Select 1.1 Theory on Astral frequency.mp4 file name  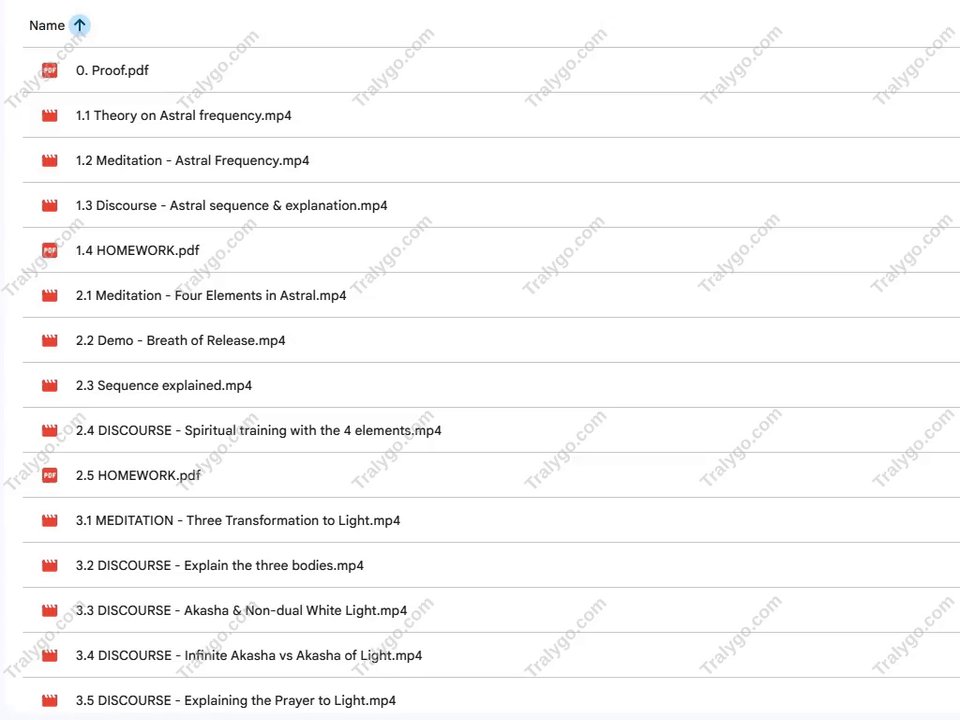click(184, 116)
